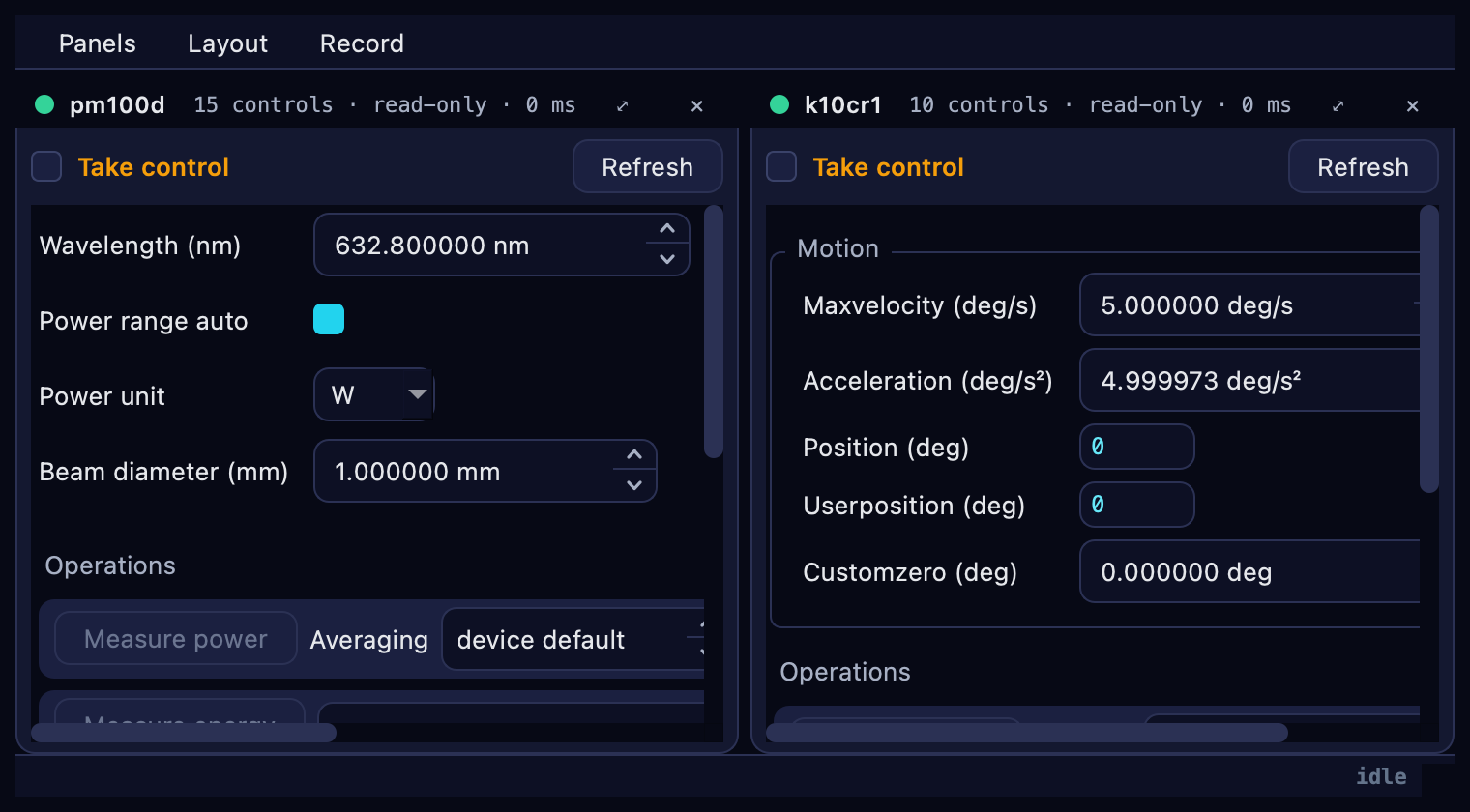1470x812 pixels.
Task: Refresh the k10cr1 panel
Action: pyautogui.click(x=1364, y=166)
